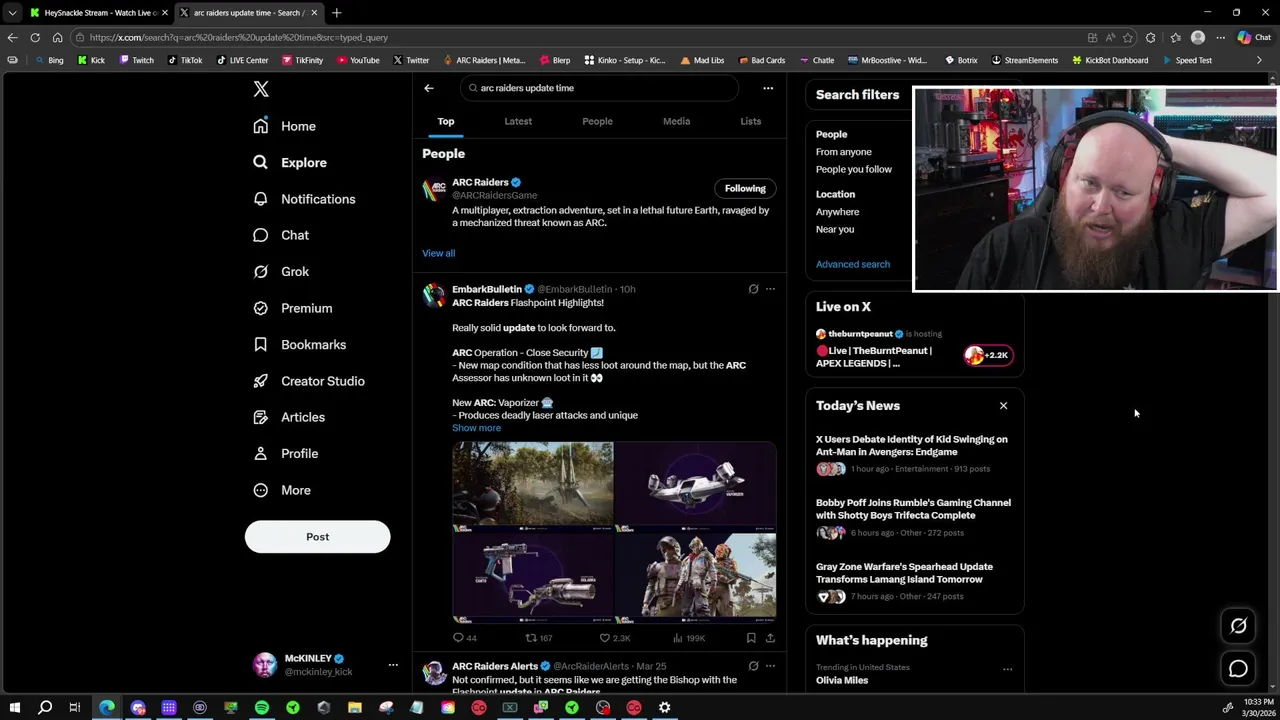Open the Explore page
The image size is (1280, 720).
click(x=290, y=162)
